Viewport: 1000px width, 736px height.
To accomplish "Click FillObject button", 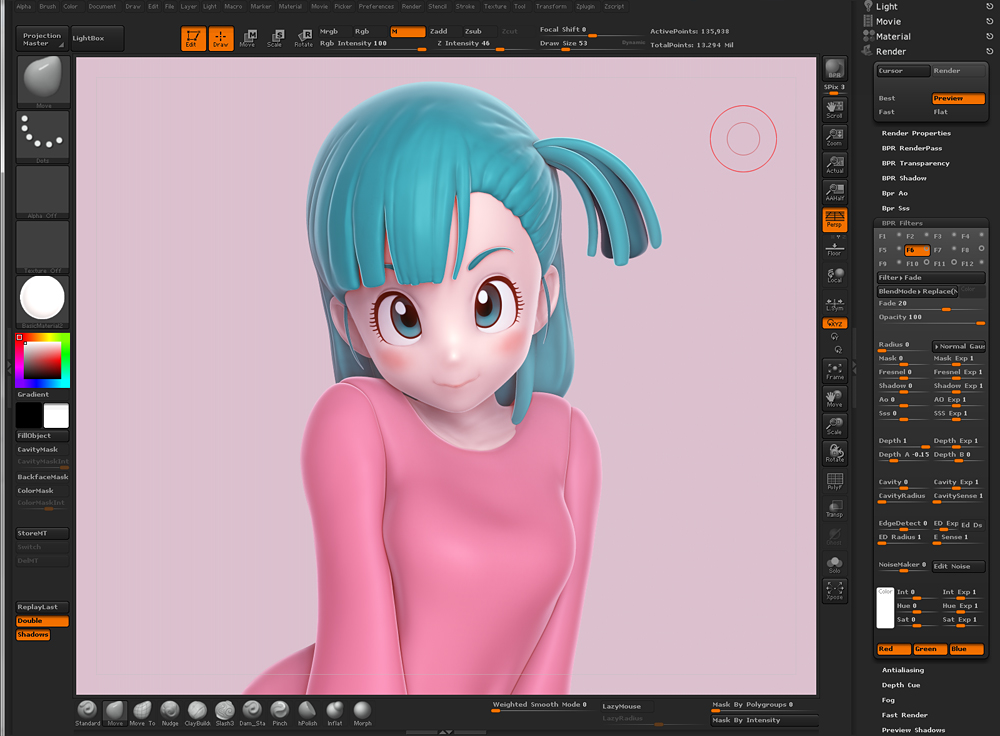I will click(x=42, y=436).
